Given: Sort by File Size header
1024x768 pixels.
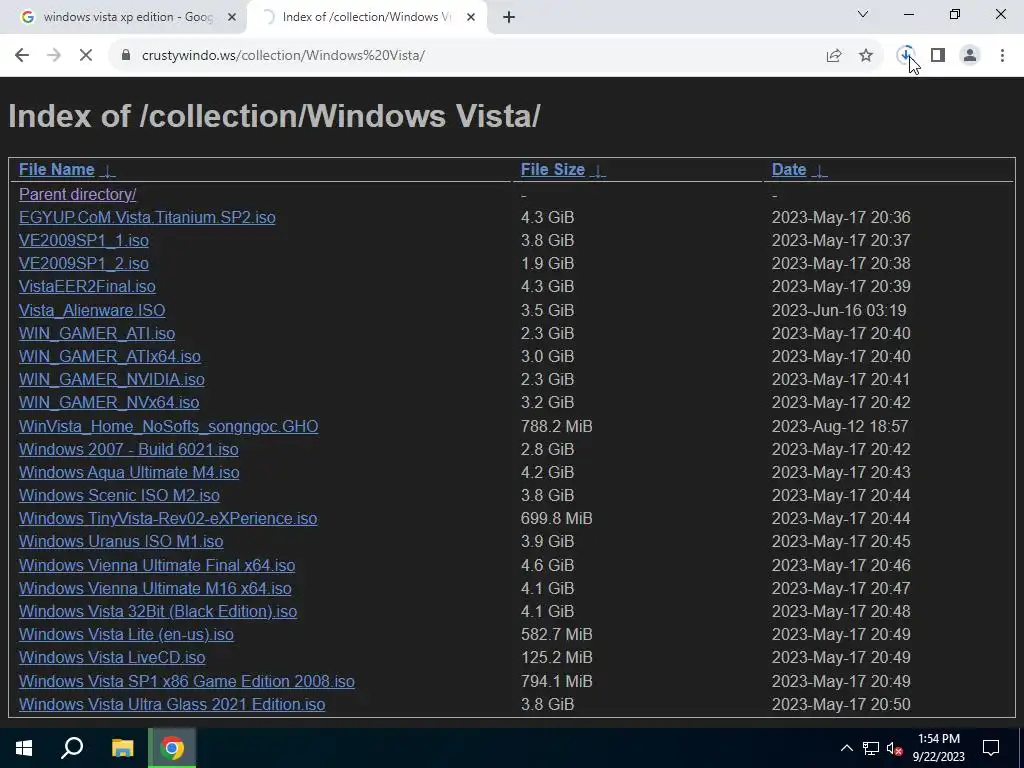Looking at the screenshot, I should [552, 170].
